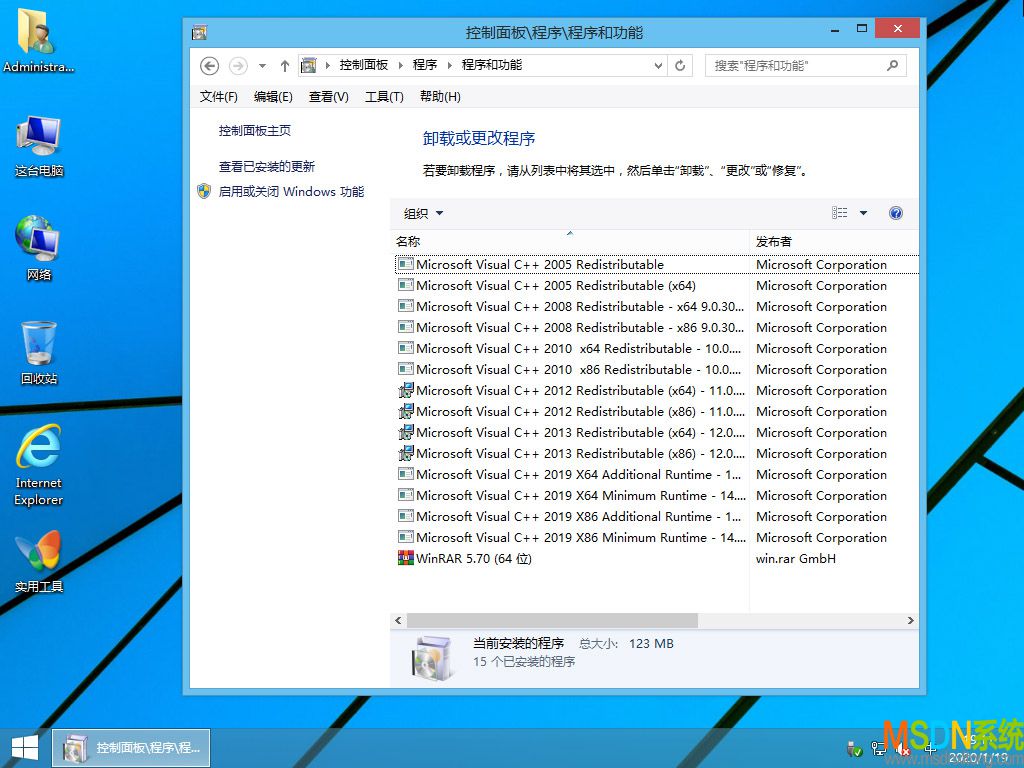
Task: Select the 这台电脑 desktop icon
Action: (x=39, y=146)
